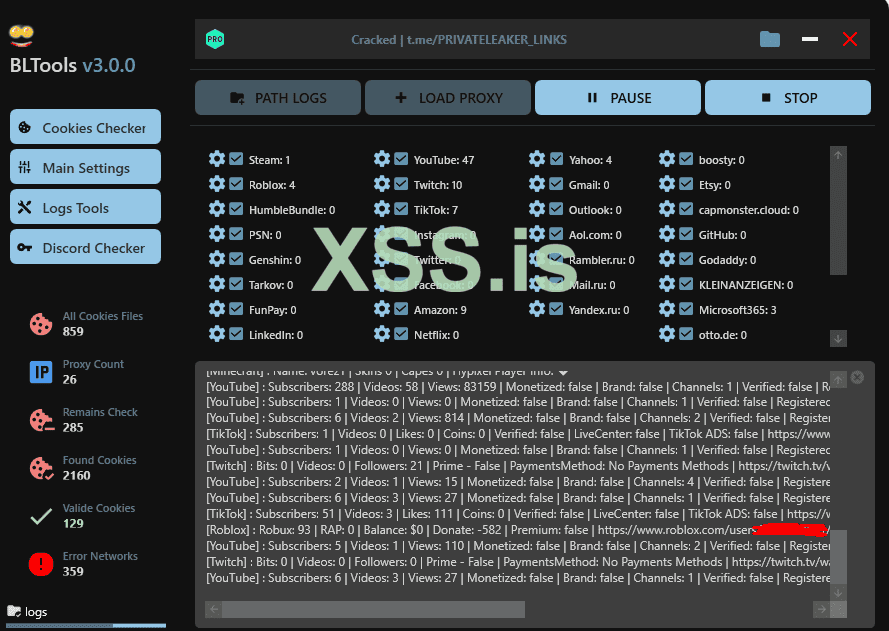Toggle the TikTok checkbox
The image size is (889, 631).
coord(401,209)
